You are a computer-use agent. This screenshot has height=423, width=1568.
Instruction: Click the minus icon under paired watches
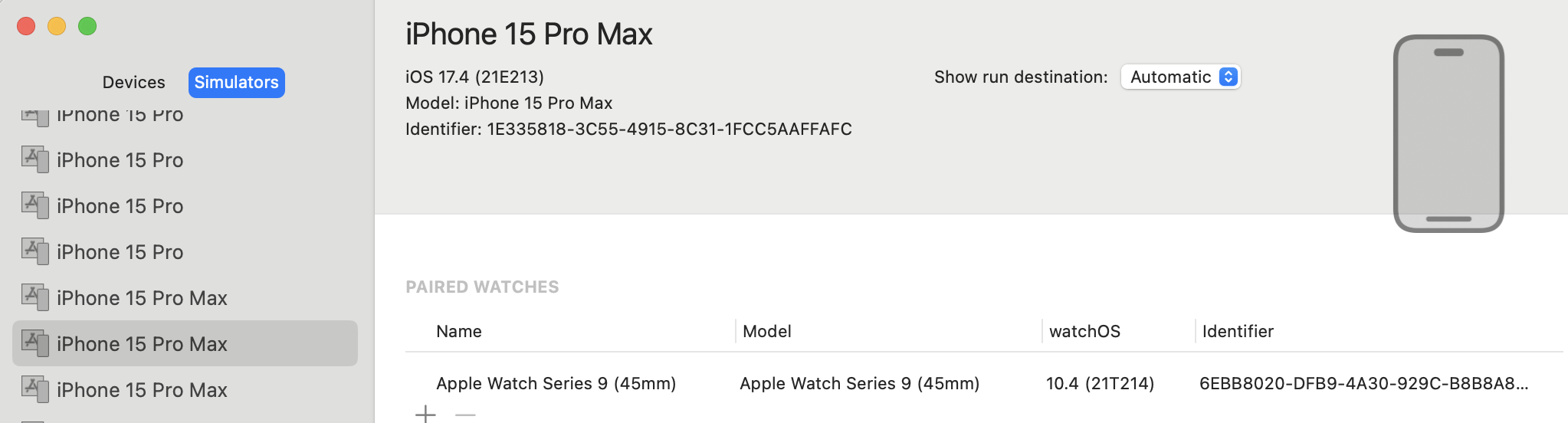click(465, 415)
